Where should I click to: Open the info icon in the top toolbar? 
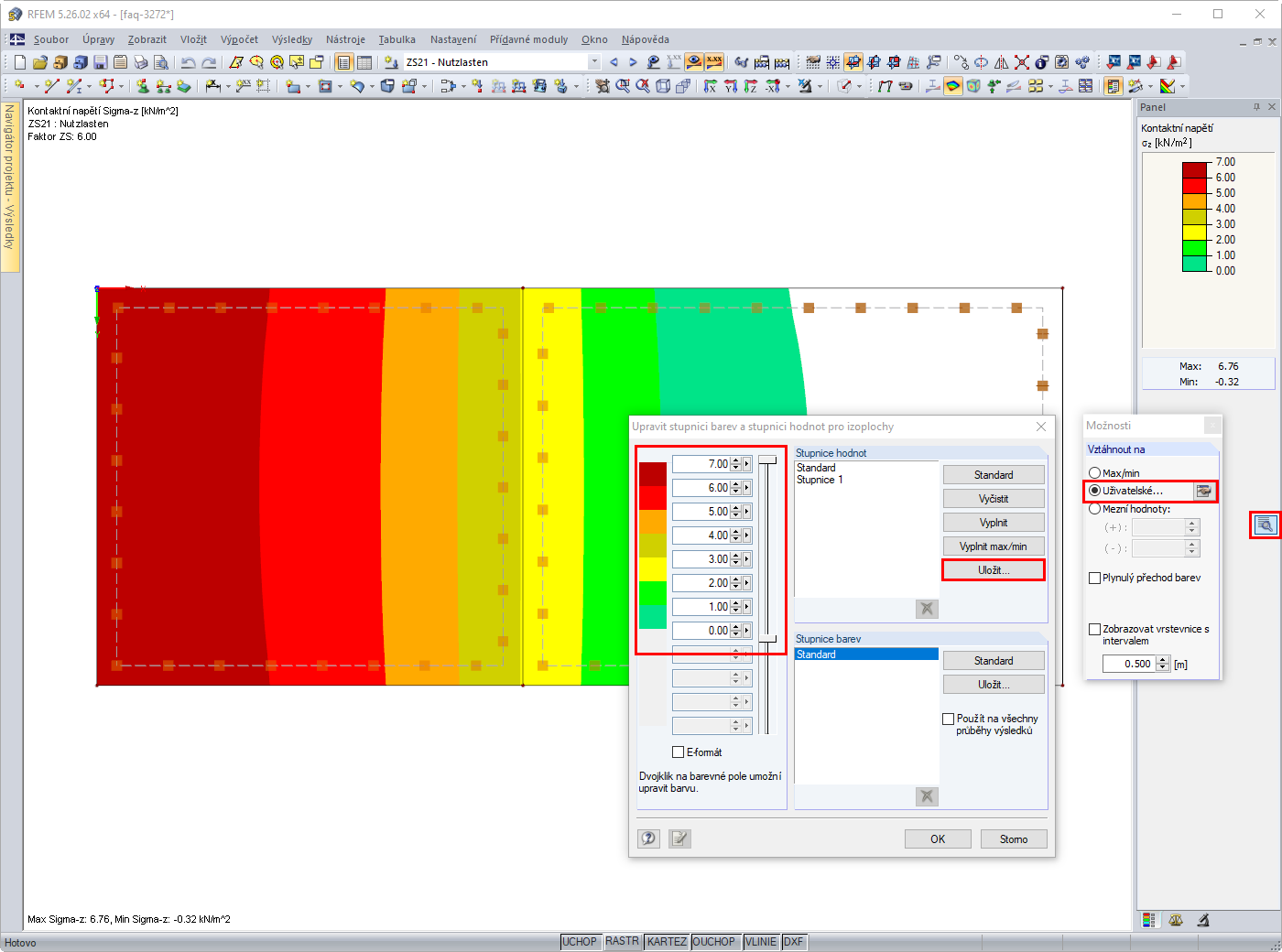(x=1042, y=62)
